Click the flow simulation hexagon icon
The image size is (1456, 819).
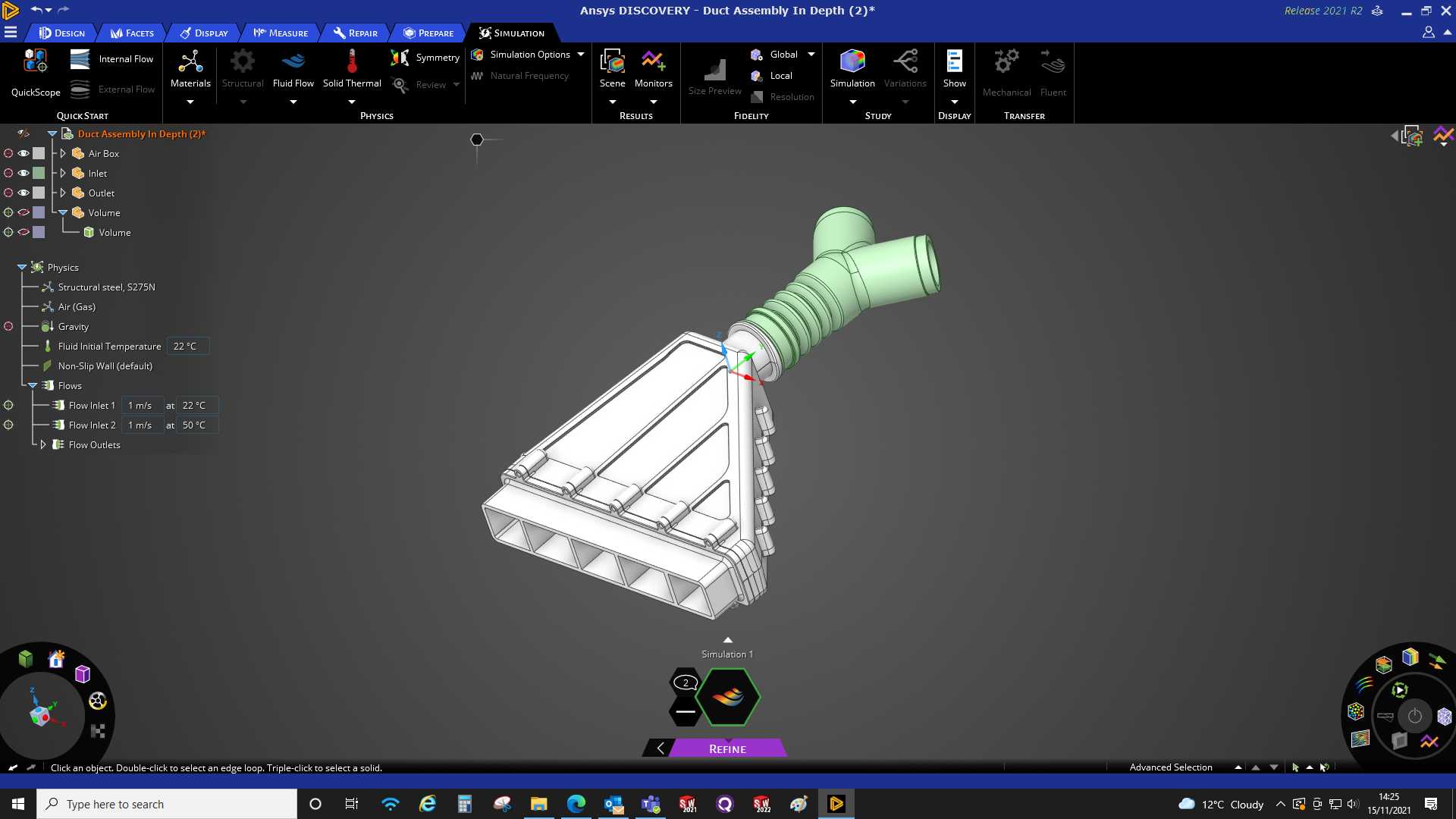pos(728,697)
